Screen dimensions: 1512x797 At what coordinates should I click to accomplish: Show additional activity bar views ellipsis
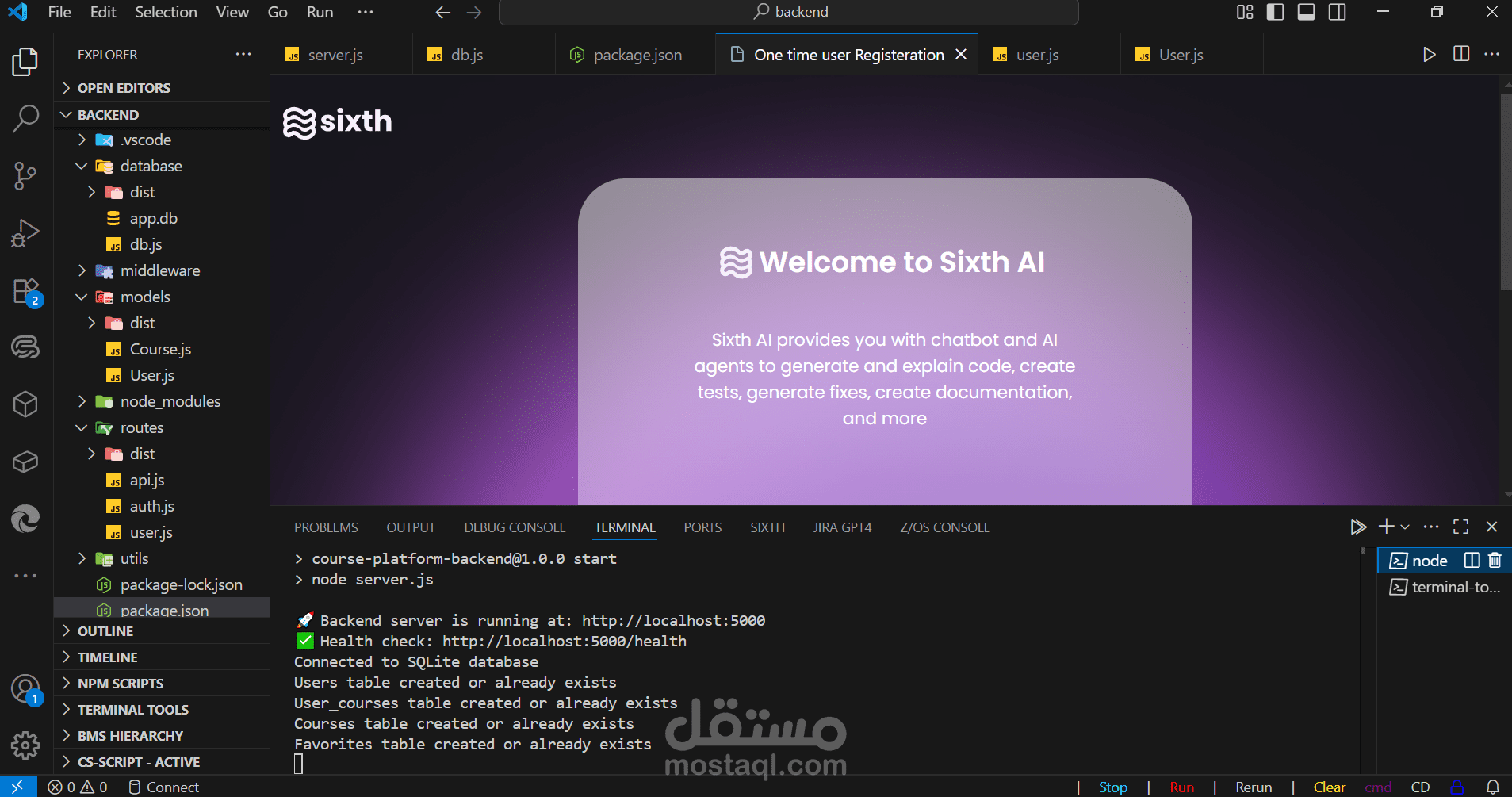click(25, 576)
